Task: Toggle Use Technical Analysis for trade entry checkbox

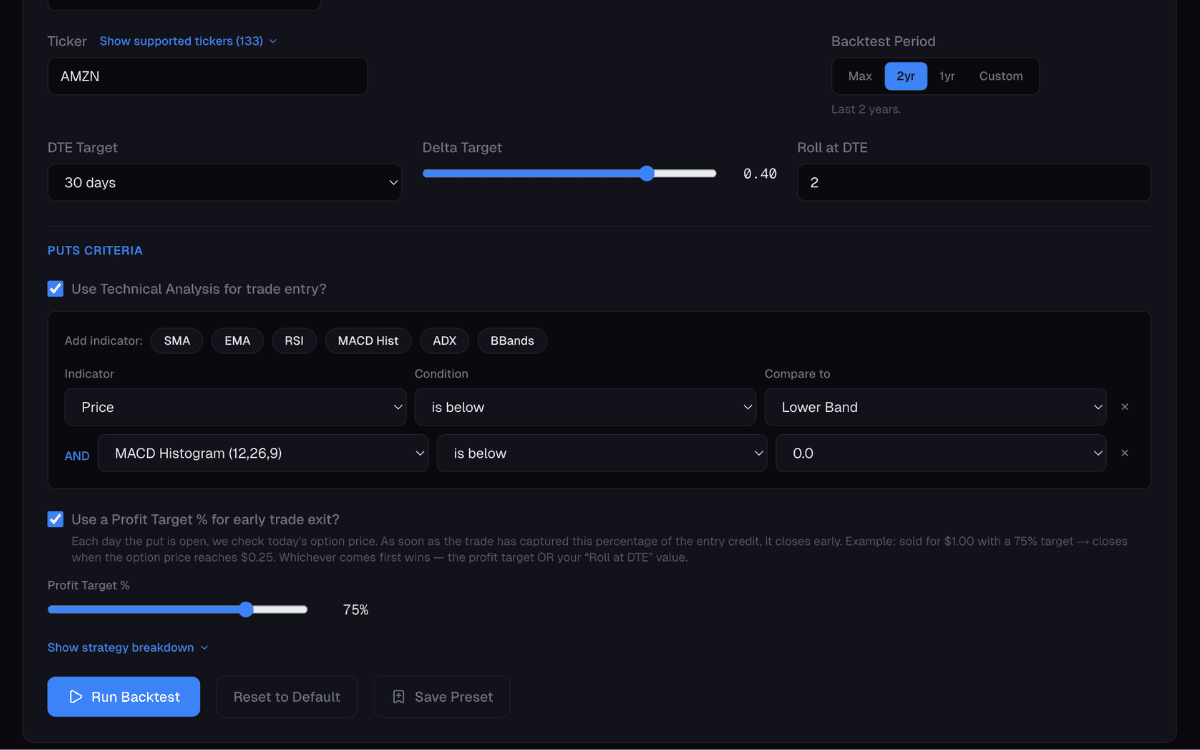Action: [x=56, y=289]
